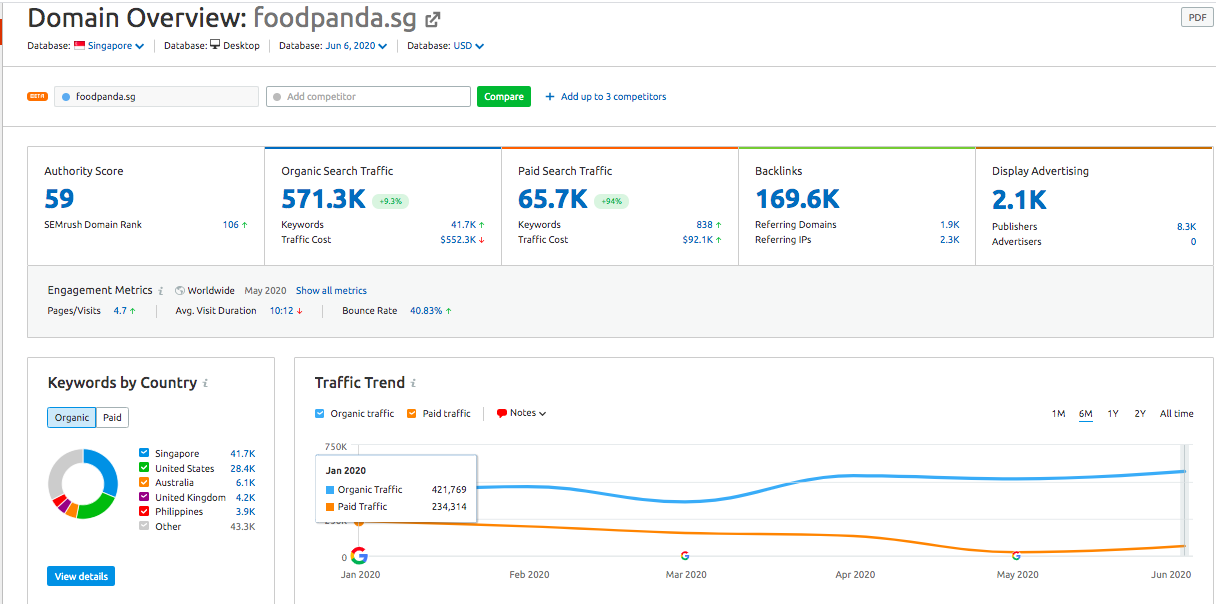This screenshot has width=1216, height=604.
Task: Click Paid Search Traffic 65.7K value
Action: tap(553, 199)
